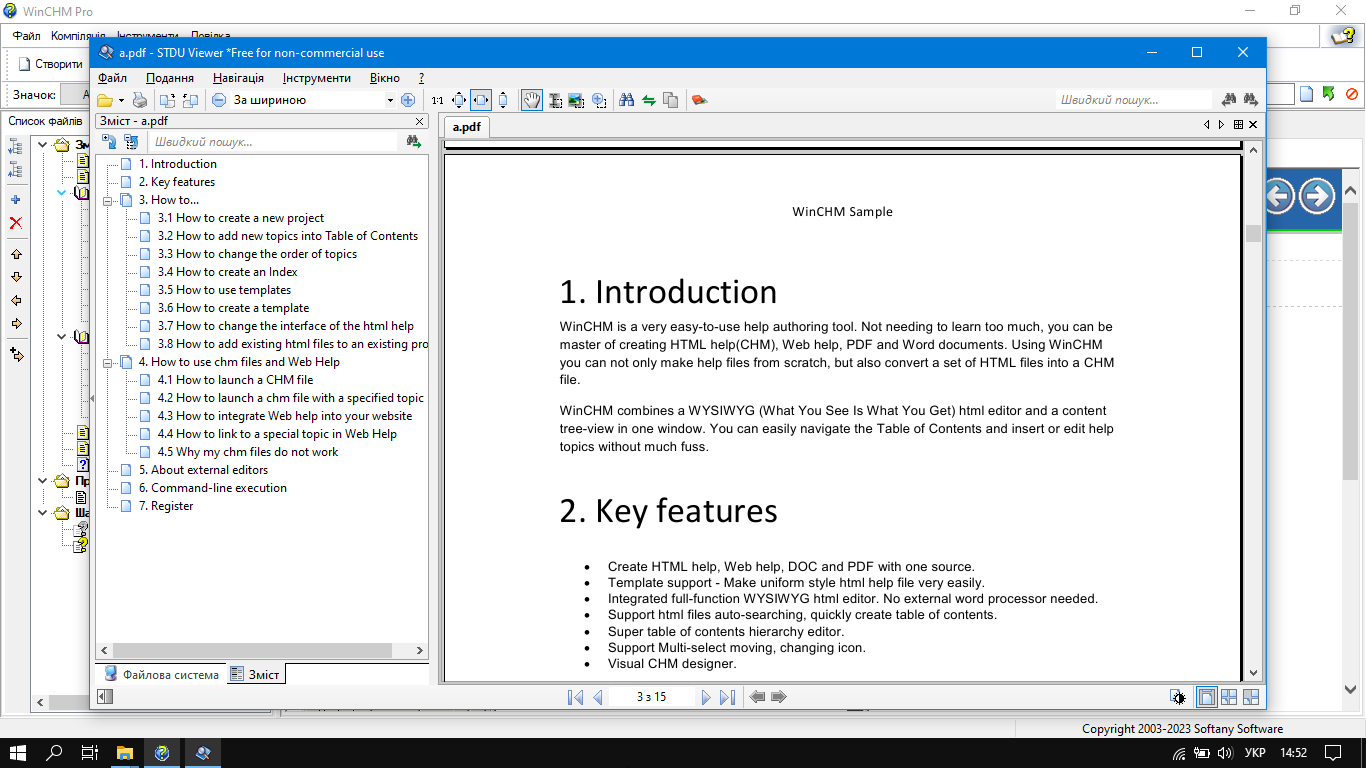Image resolution: width=1366 pixels, height=768 pixels.
Task: Hide the side panel with the bottom-left toggle
Action: [x=105, y=697]
